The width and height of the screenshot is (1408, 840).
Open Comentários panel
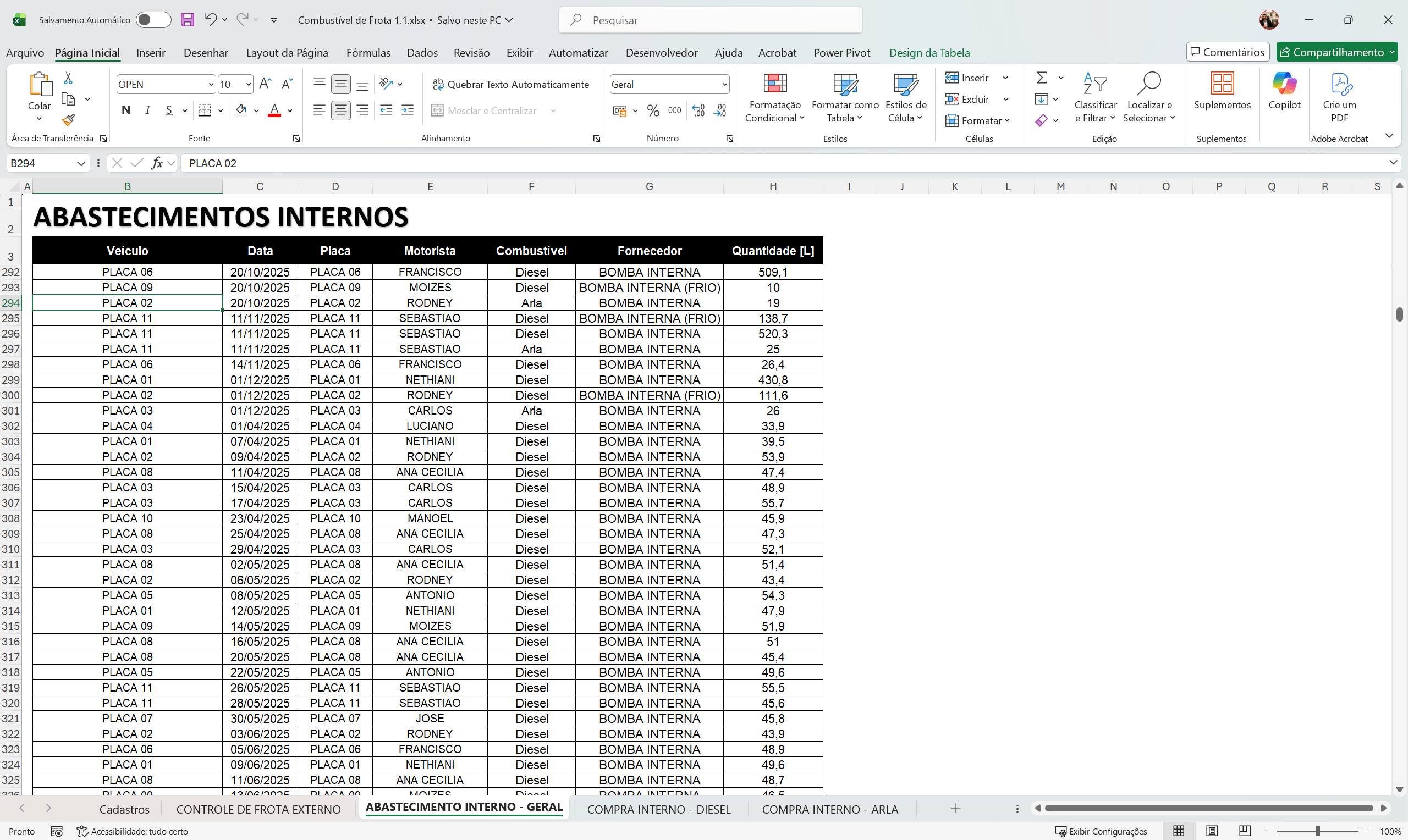click(x=1227, y=52)
